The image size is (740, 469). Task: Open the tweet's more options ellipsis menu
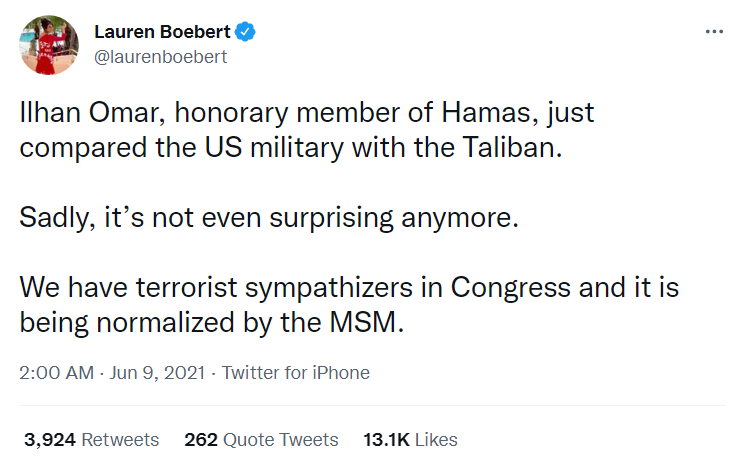(x=713, y=31)
